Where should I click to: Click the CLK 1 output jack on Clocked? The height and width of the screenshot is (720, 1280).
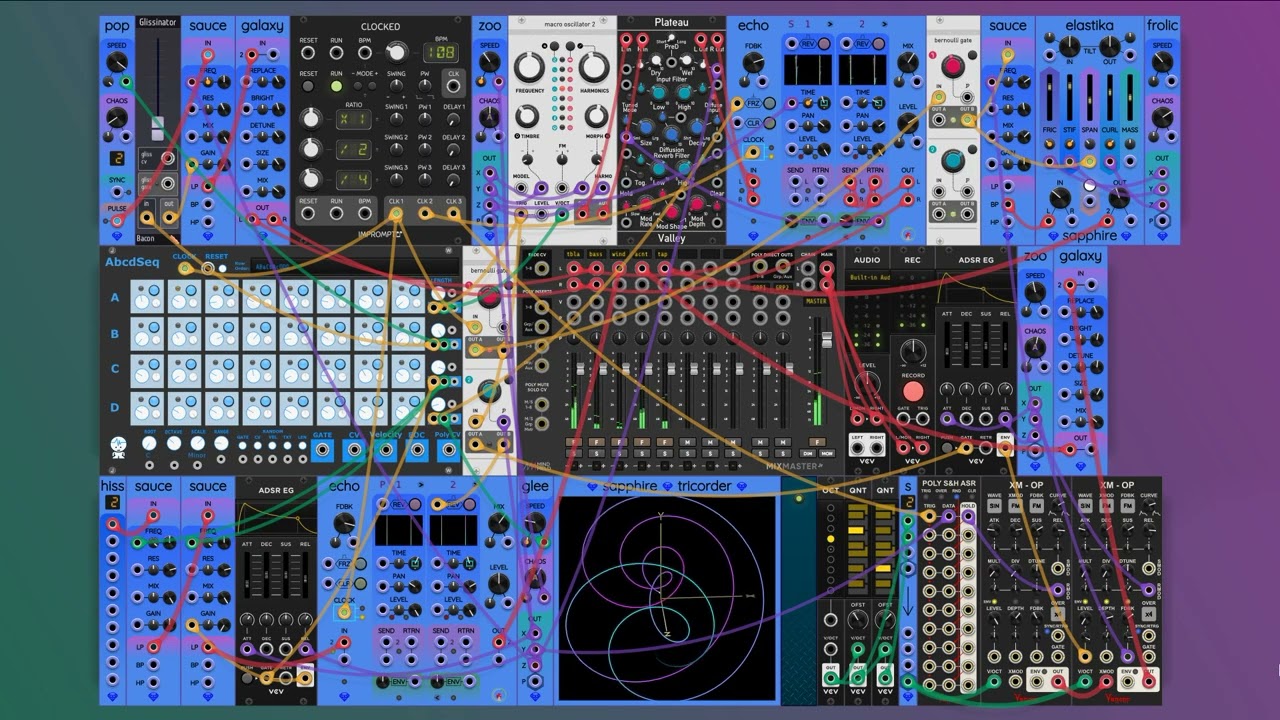coord(396,212)
